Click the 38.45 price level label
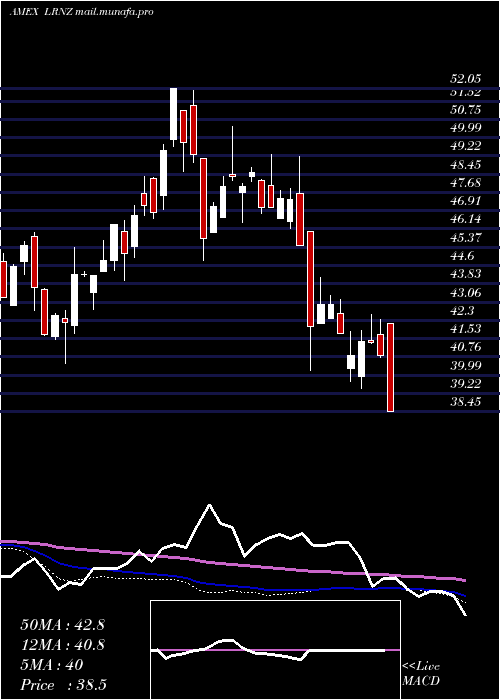The image size is (500, 700). point(466,402)
